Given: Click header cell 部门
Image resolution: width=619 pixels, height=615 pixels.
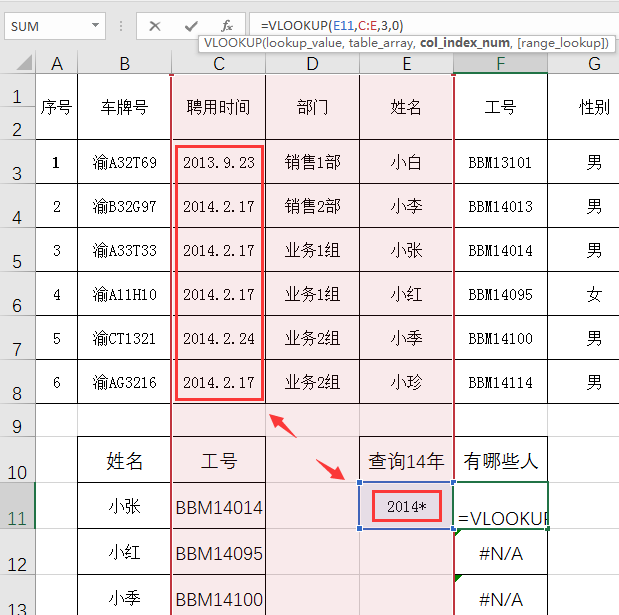Looking at the screenshot, I should tap(312, 107).
